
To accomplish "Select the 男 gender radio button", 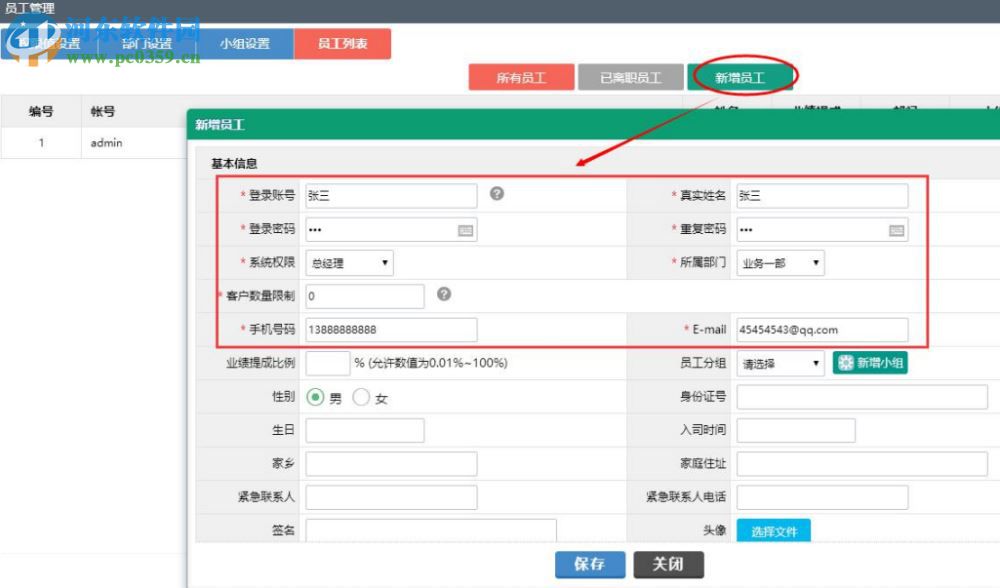I will click(x=313, y=396).
